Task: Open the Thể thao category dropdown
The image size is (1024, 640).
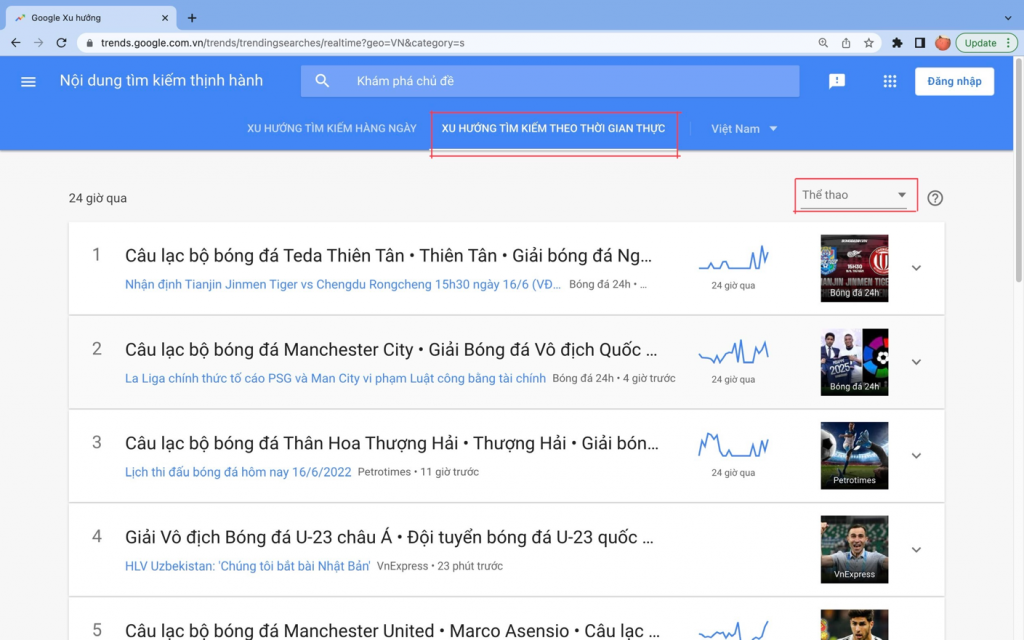Action: click(854, 195)
